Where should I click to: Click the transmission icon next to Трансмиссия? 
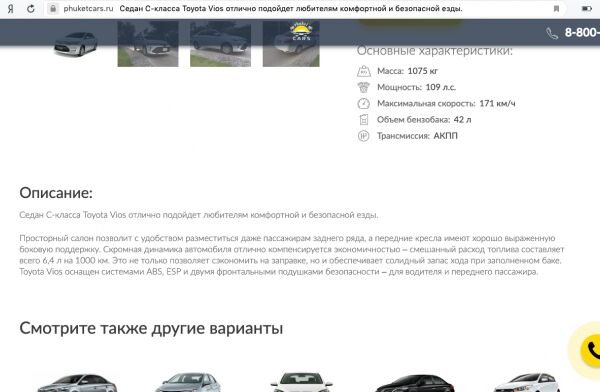[364, 136]
